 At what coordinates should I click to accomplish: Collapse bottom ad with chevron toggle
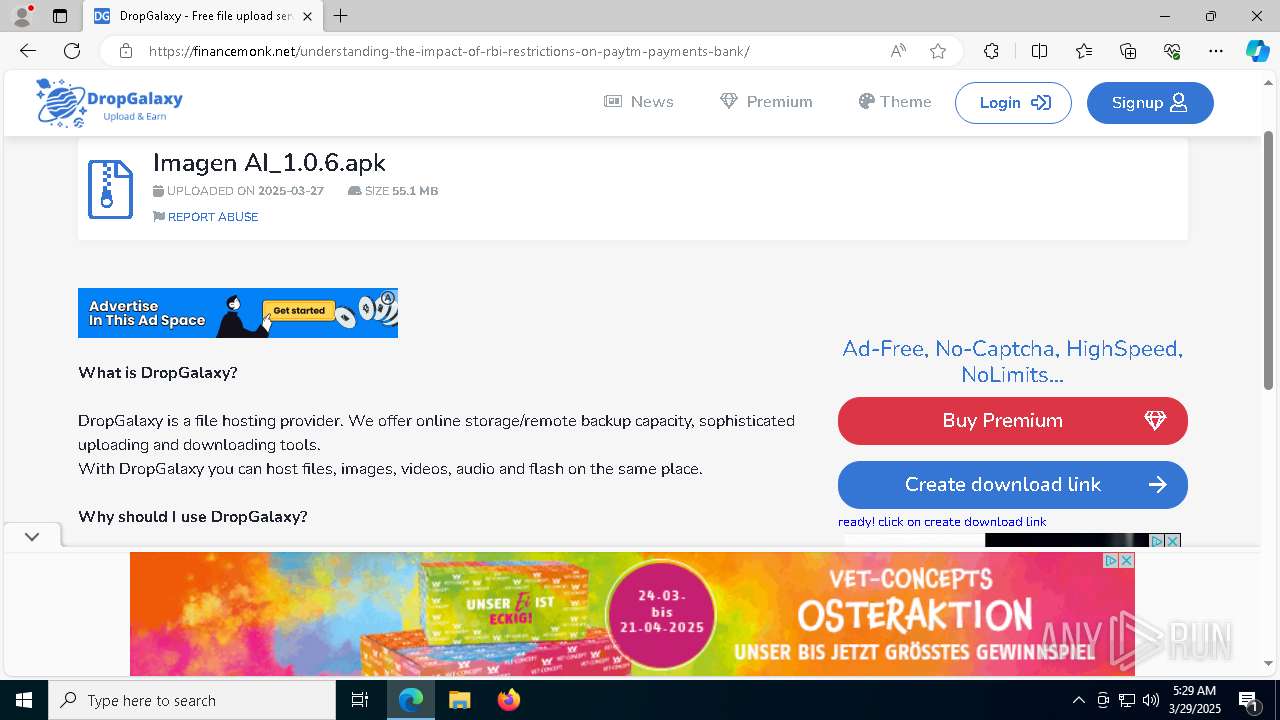coord(32,537)
